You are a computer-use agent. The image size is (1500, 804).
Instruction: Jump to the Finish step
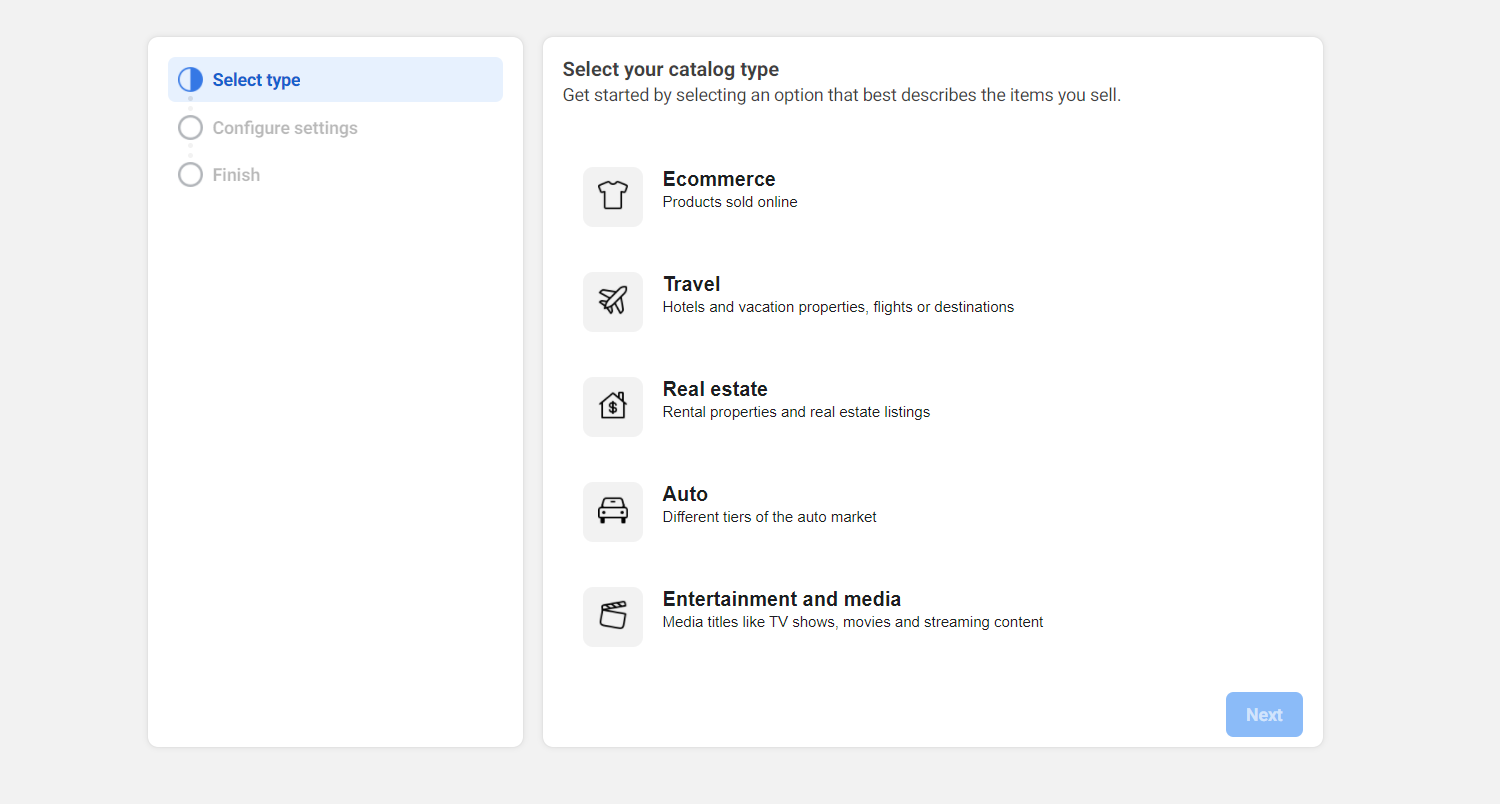(x=236, y=175)
